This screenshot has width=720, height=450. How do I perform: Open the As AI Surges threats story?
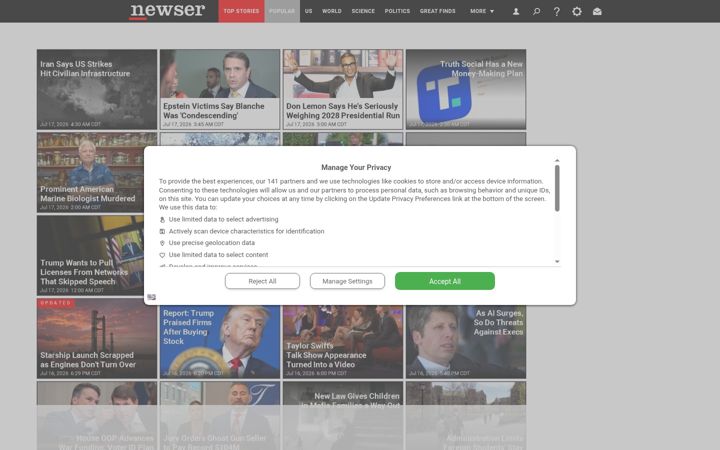466,342
